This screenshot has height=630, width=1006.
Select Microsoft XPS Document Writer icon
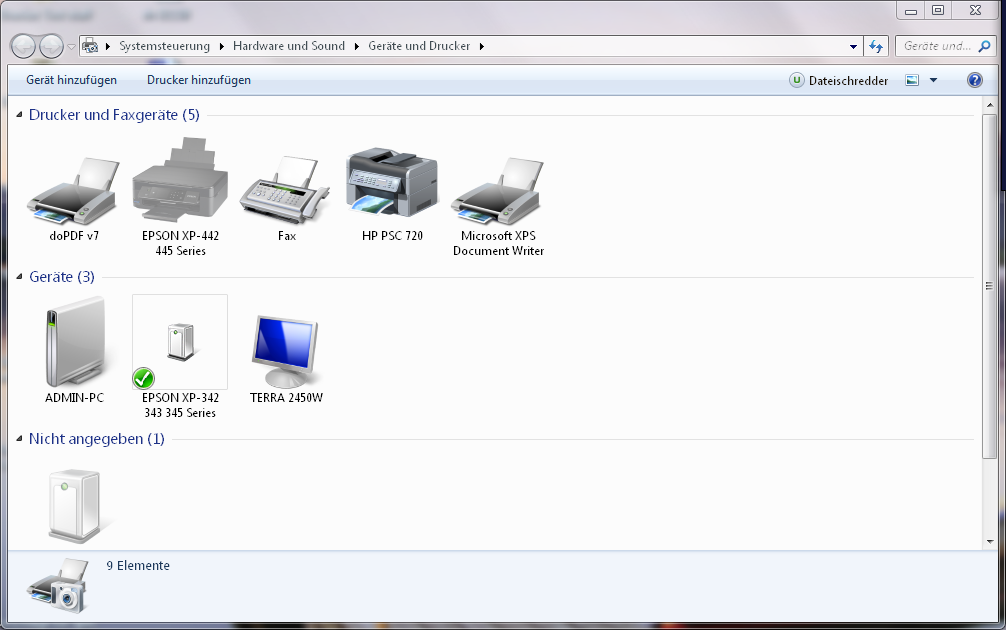click(498, 191)
